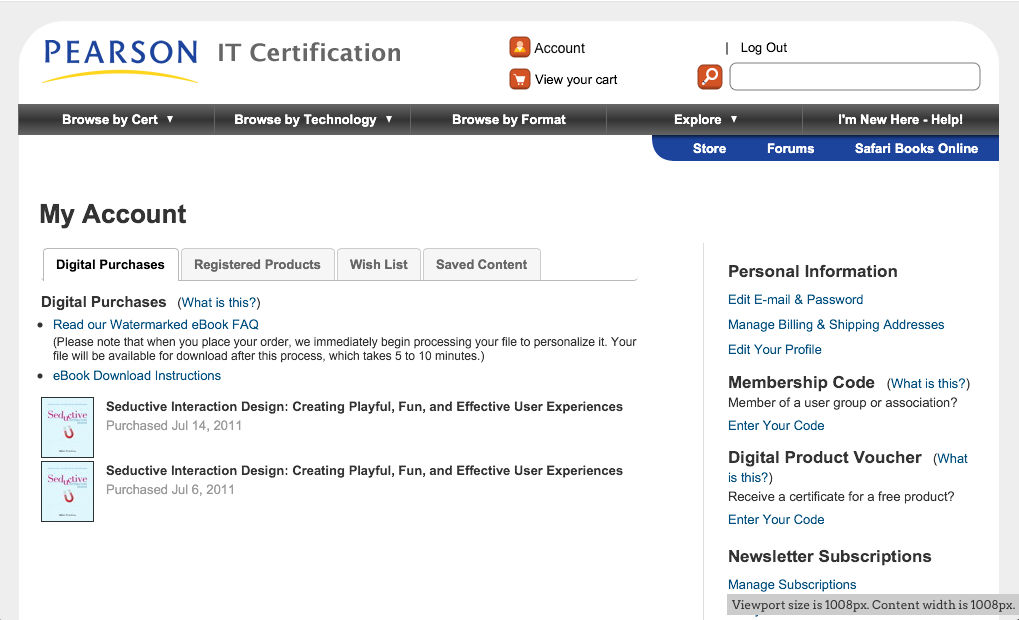Click the orange shopping cart icon
The image size is (1019, 620).
click(519, 79)
